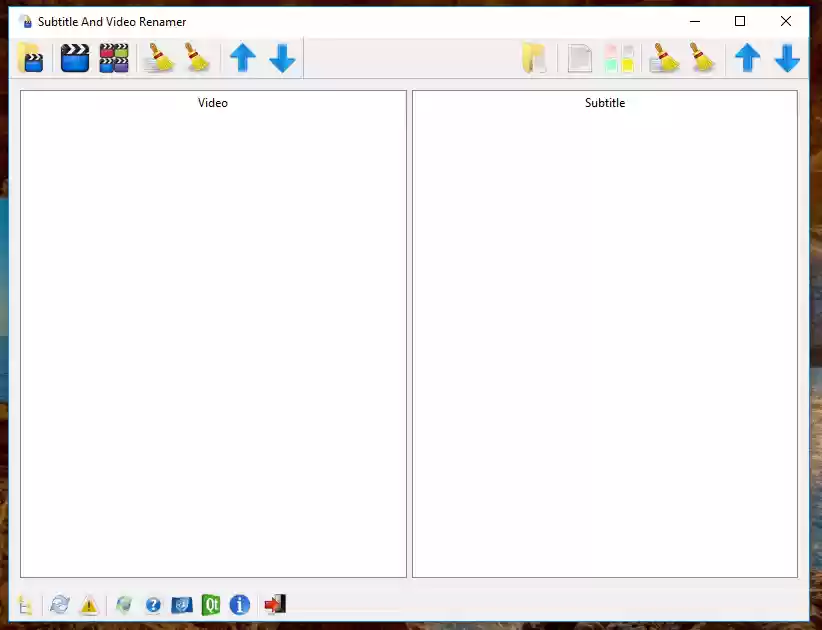This screenshot has height=630, width=822.
Task: Remove selected video with second left broom
Action: (x=197, y=58)
